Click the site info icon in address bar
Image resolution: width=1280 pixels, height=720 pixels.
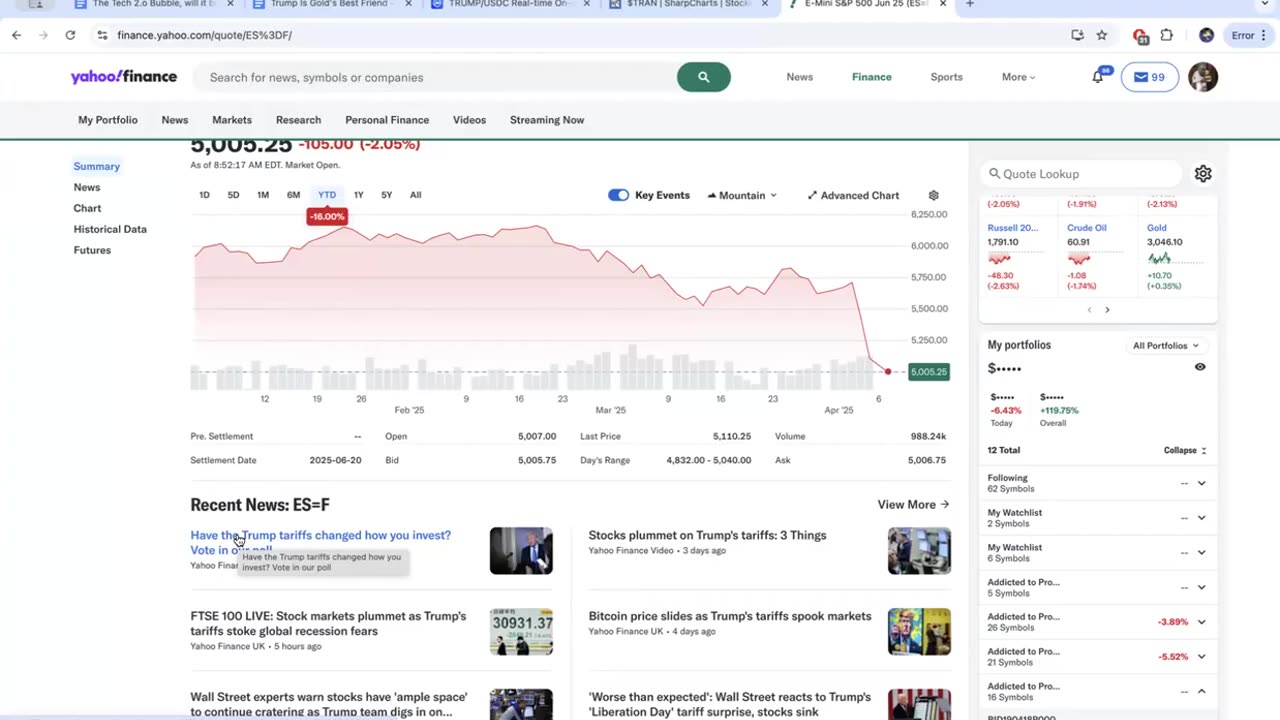pos(102,35)
